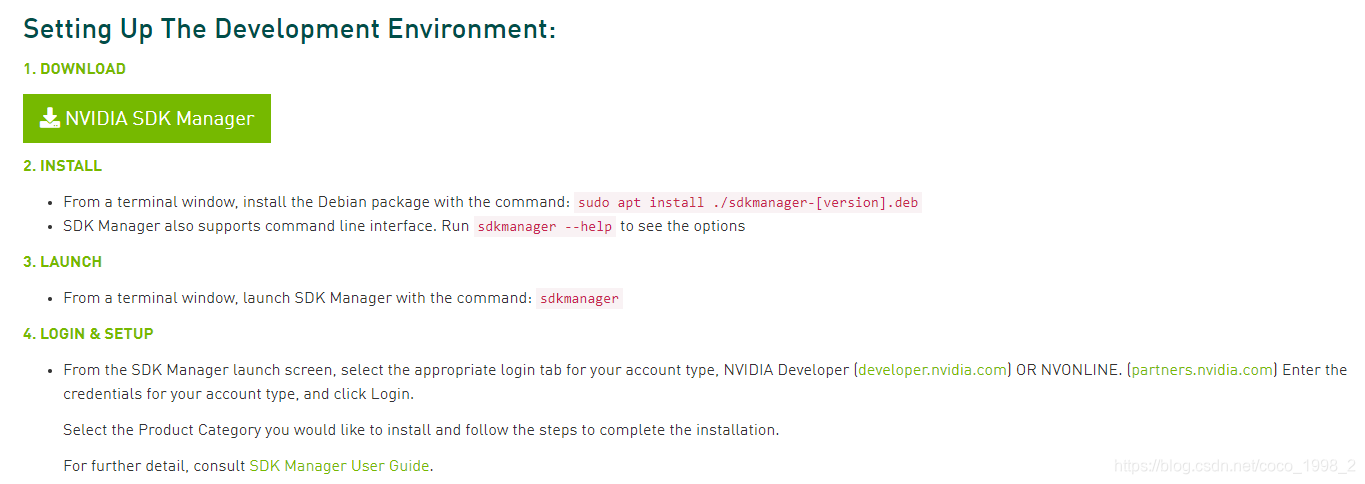This screenshot has height=484, width=1365.
Task: Select the 'sdkmanager --help' code snippet
Action: pos(544,226)
